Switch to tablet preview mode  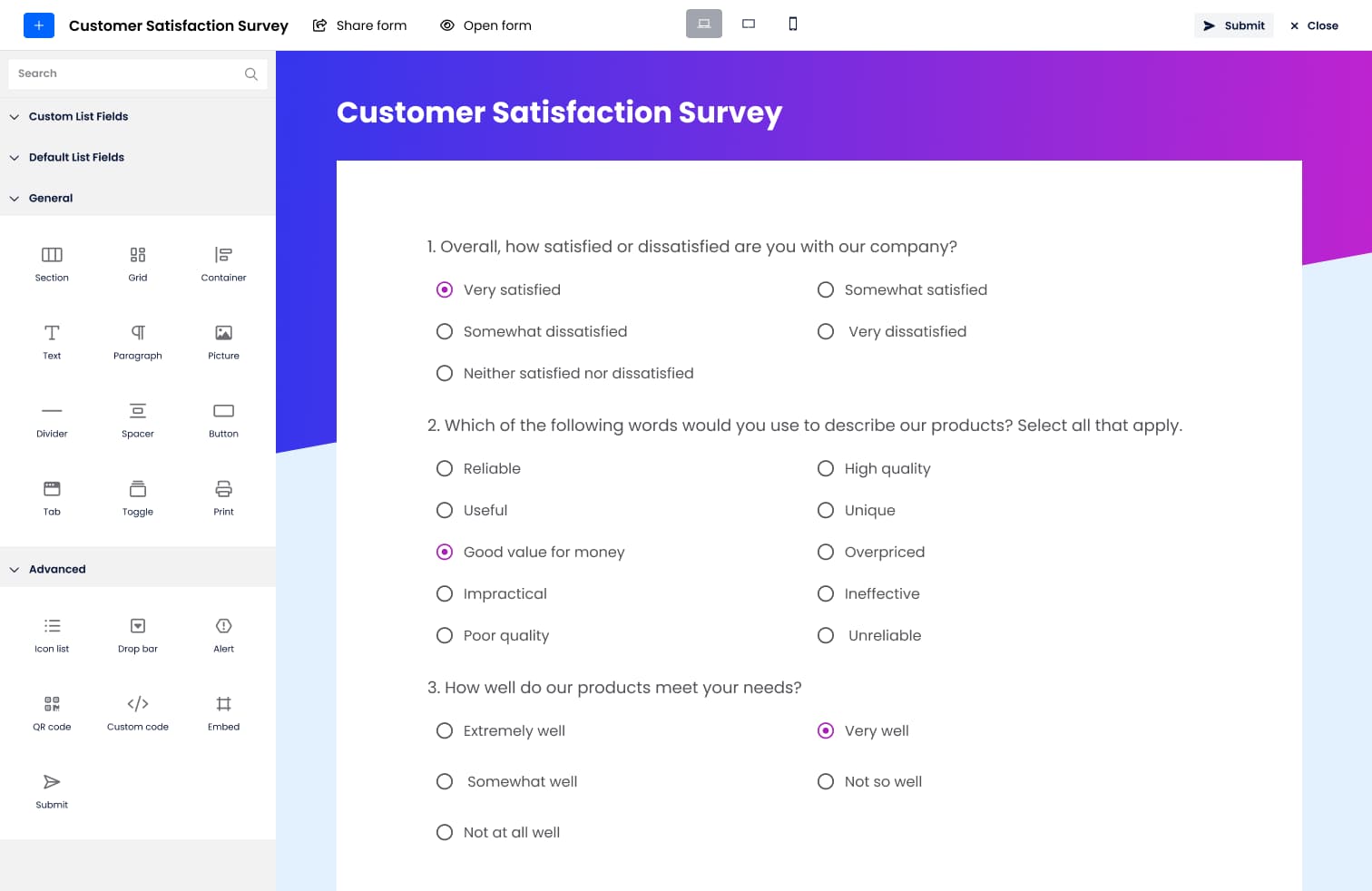click(749, 24)
